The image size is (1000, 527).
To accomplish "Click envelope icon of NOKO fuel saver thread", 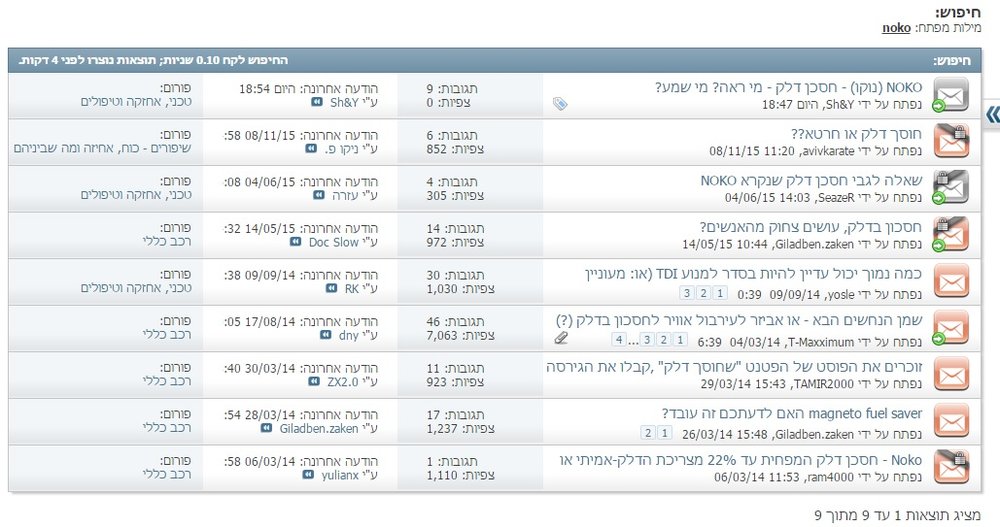I will pyautogui.click(x=951, y=95).
